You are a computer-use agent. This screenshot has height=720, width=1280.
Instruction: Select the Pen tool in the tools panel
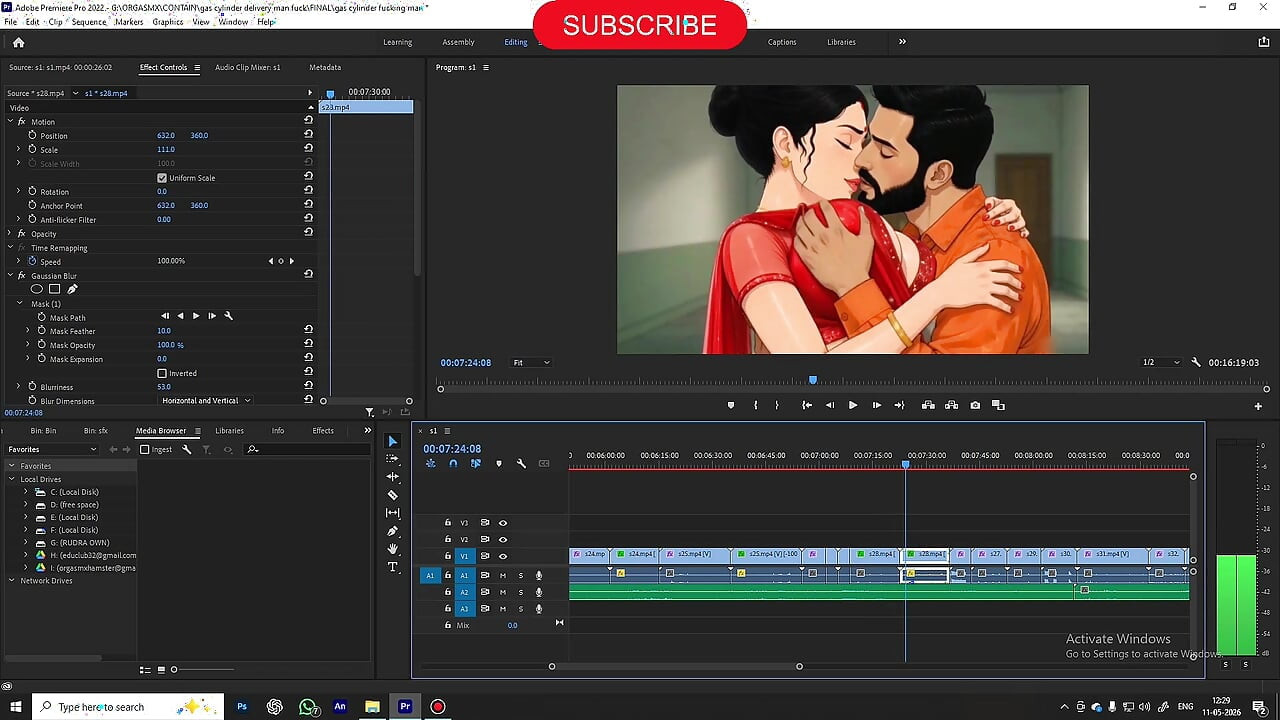(x=392, y=531)
